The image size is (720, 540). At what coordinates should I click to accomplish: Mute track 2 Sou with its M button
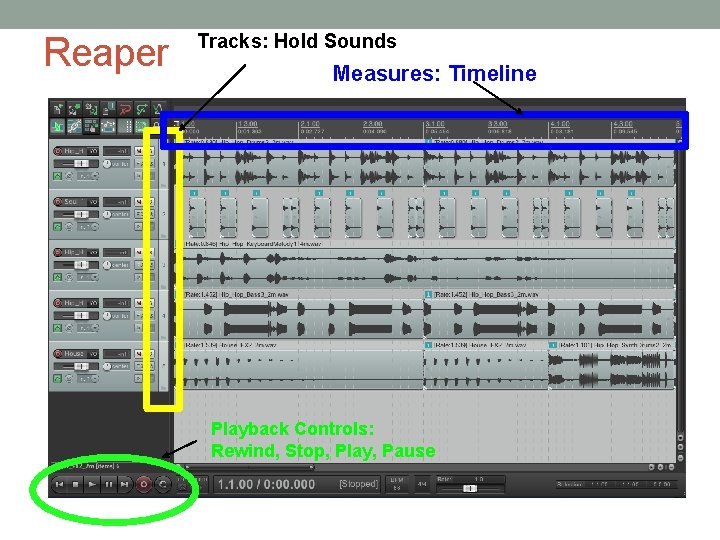[139, 202]
